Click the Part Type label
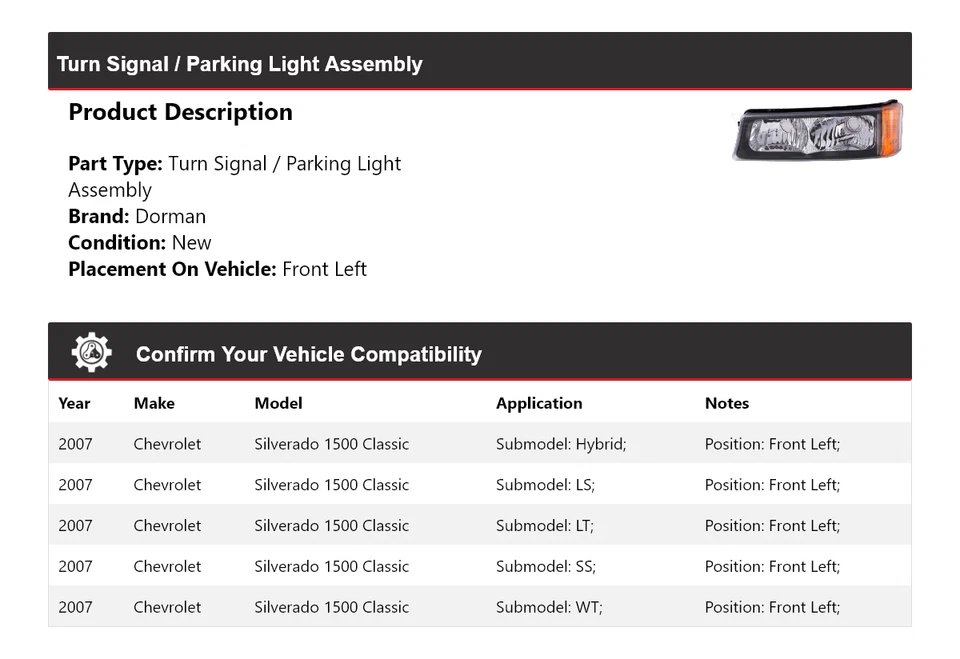Viewport: 960px width, 659px height. click(x=115, y=164)
